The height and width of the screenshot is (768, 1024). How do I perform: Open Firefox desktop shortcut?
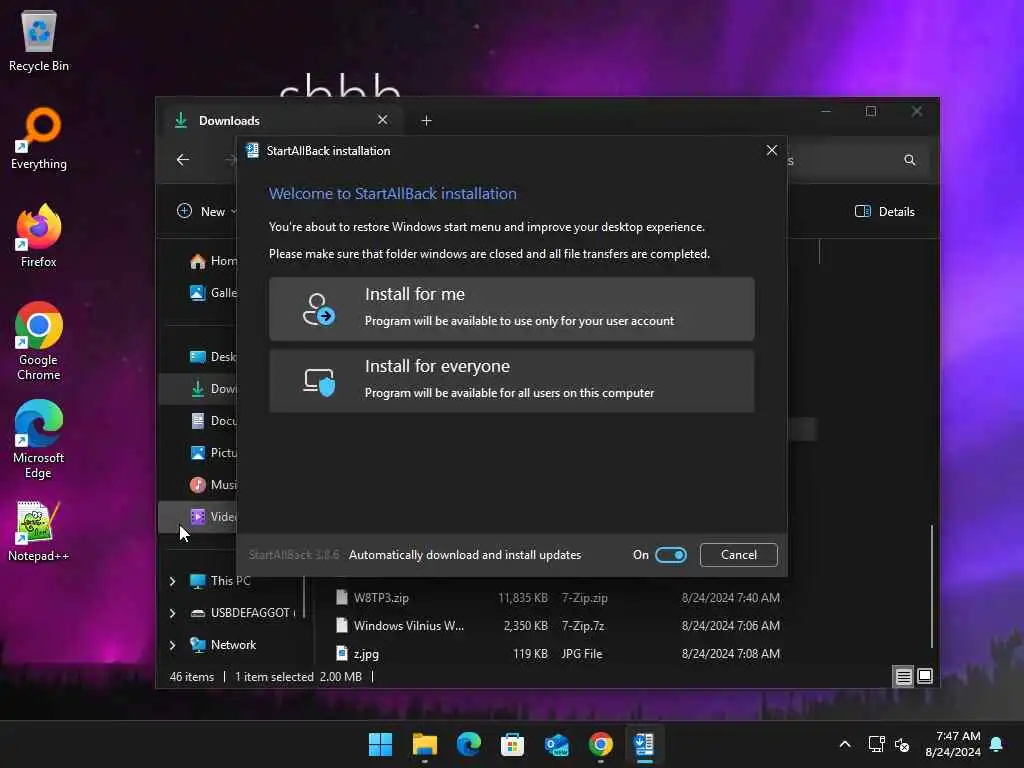39,236
